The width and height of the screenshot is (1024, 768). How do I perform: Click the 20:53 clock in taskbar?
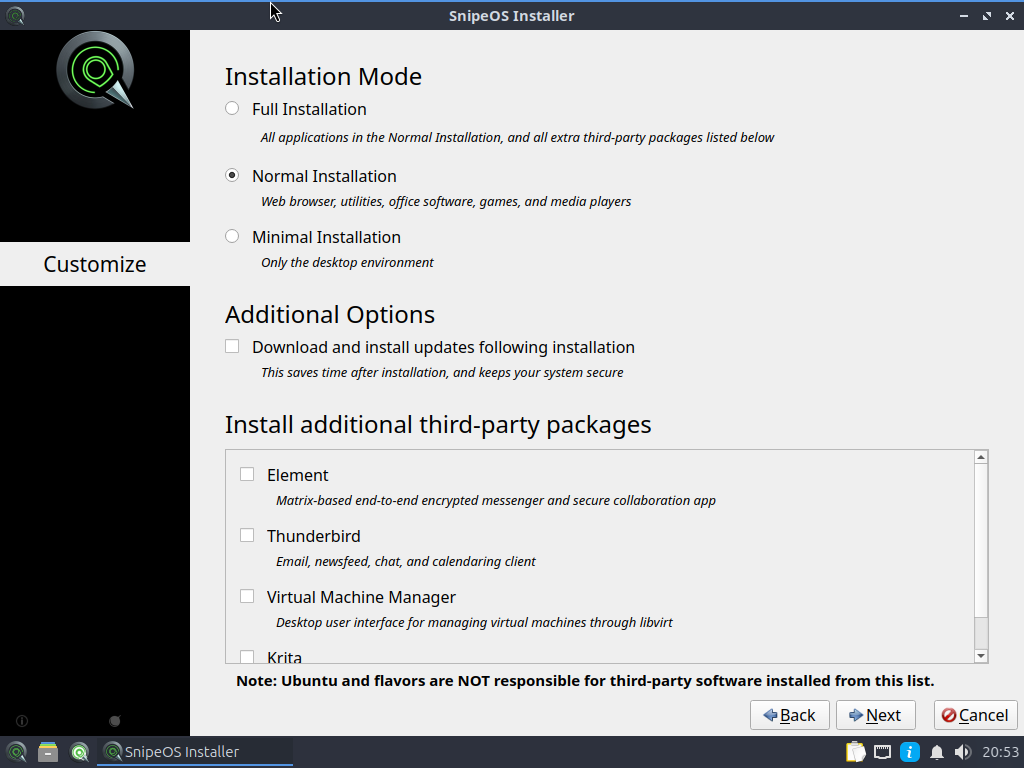[1000, 752]
